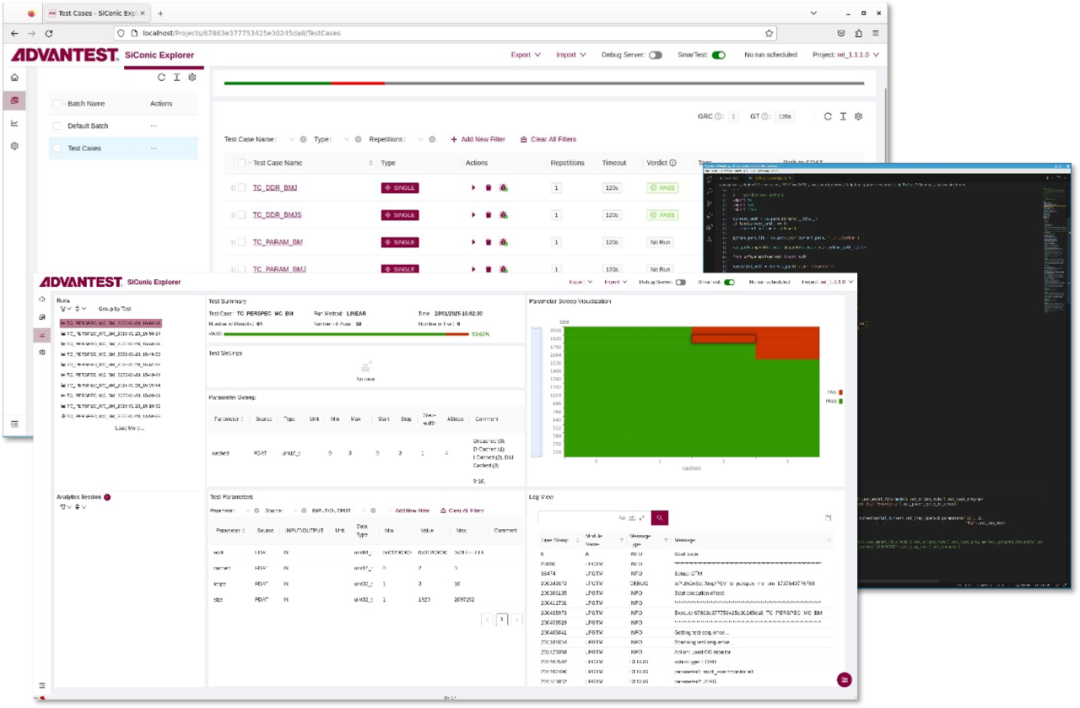1080x708 pixels.
Task: Open the Export dropdown in back window
Action: click(x=526, y=55)
